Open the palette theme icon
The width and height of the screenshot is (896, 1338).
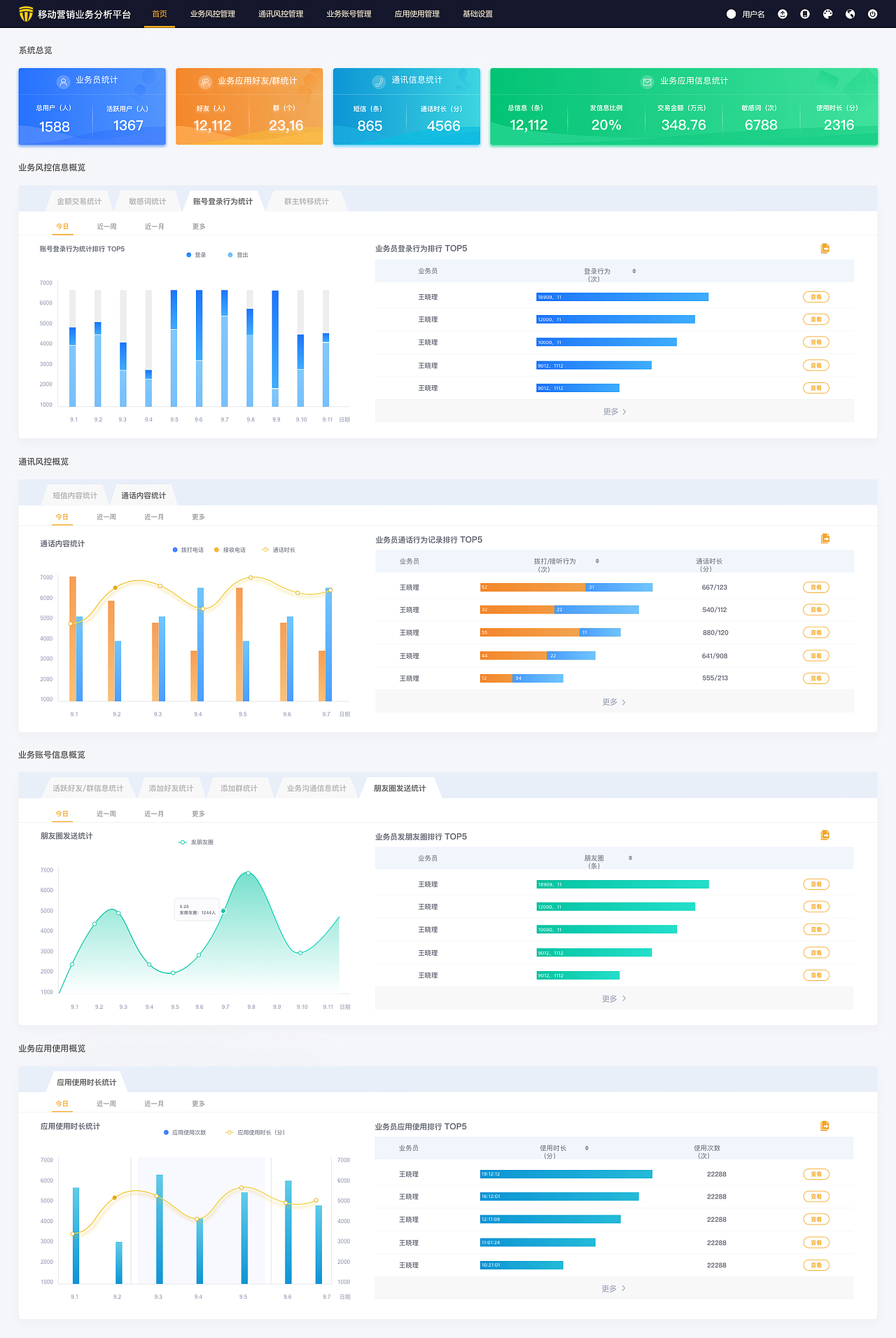coord(827,14)
